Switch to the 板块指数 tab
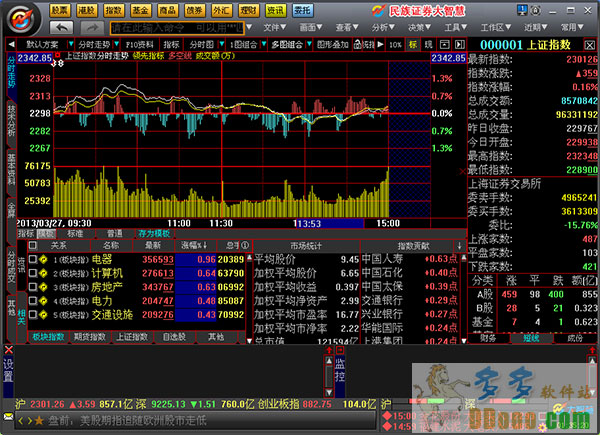 48,337
